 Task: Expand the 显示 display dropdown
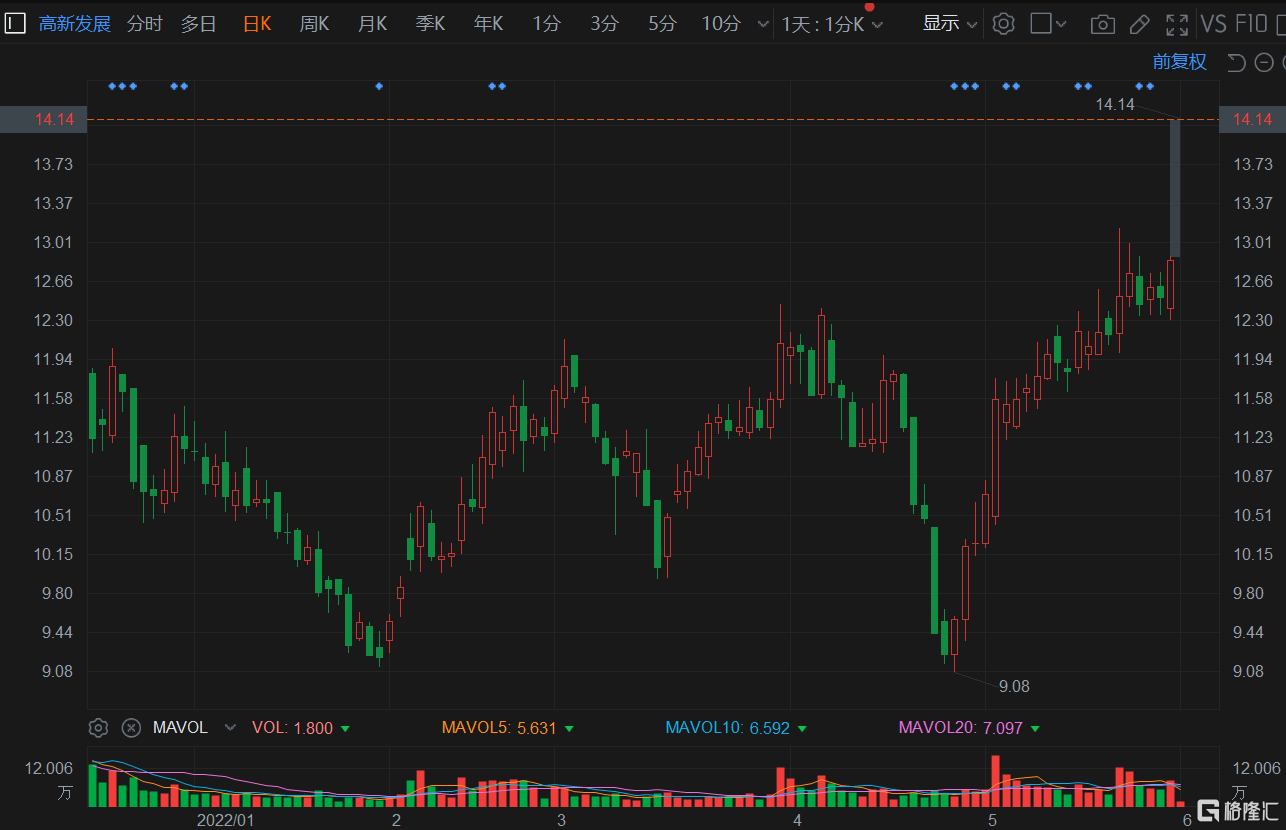[949, 24]
